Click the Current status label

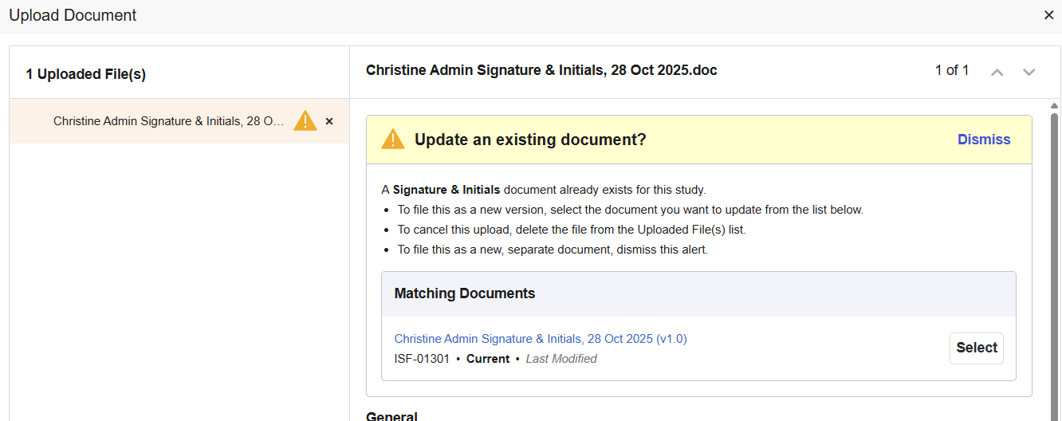coord(487,359)
